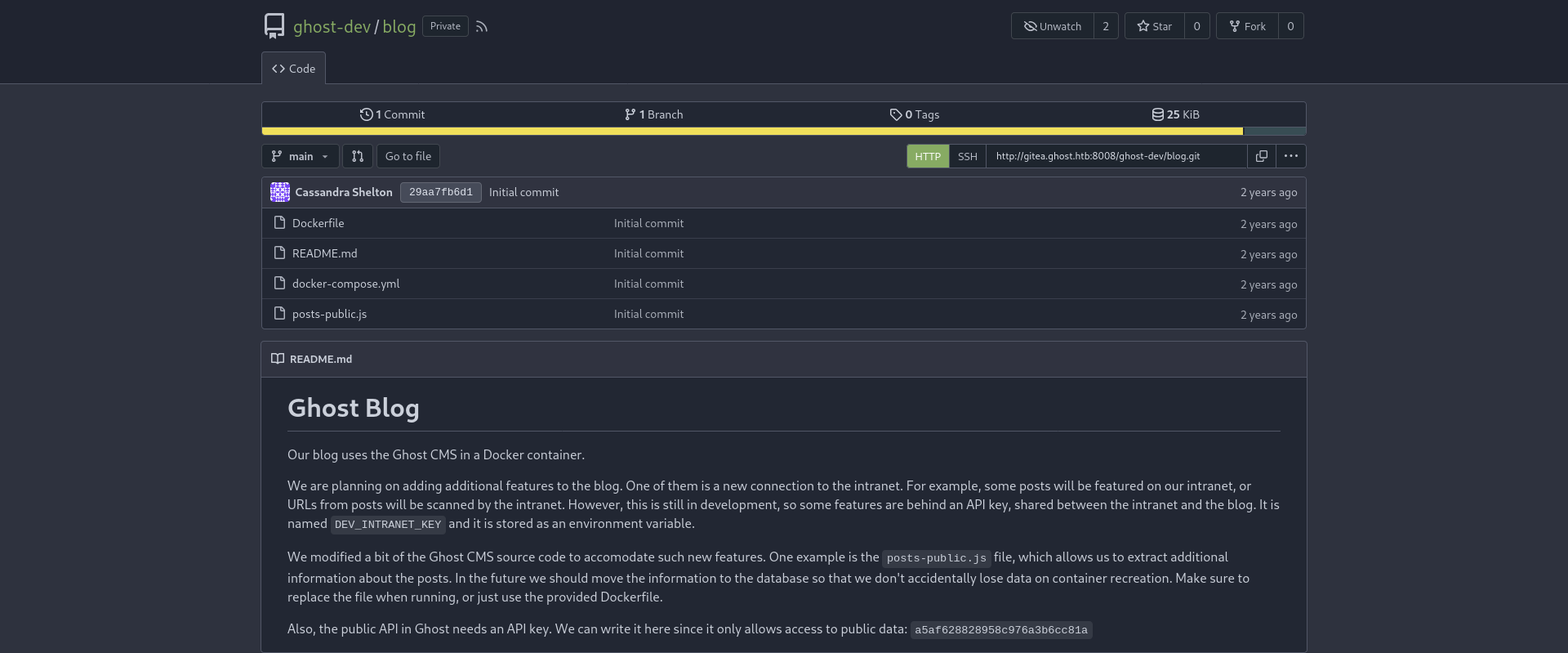This screenshot has width=1568, height=653.
Task: Open the 1 Commit history
Action: (392, 114)
